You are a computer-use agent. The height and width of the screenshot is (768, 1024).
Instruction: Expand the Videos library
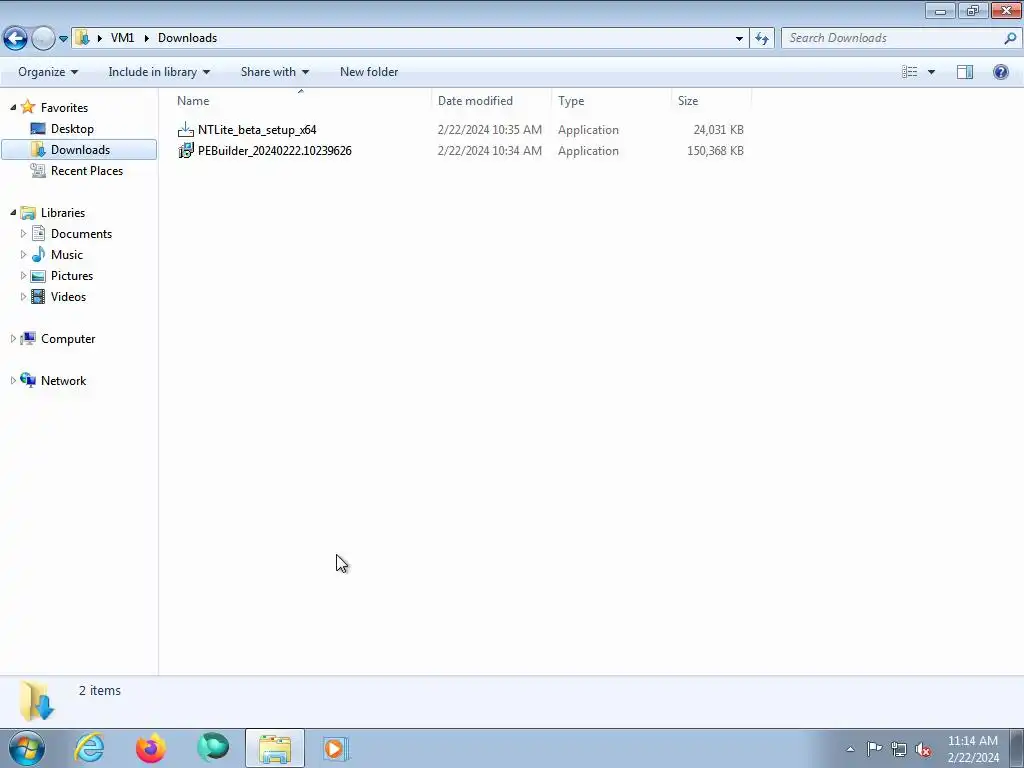click(x=24, y=296)
